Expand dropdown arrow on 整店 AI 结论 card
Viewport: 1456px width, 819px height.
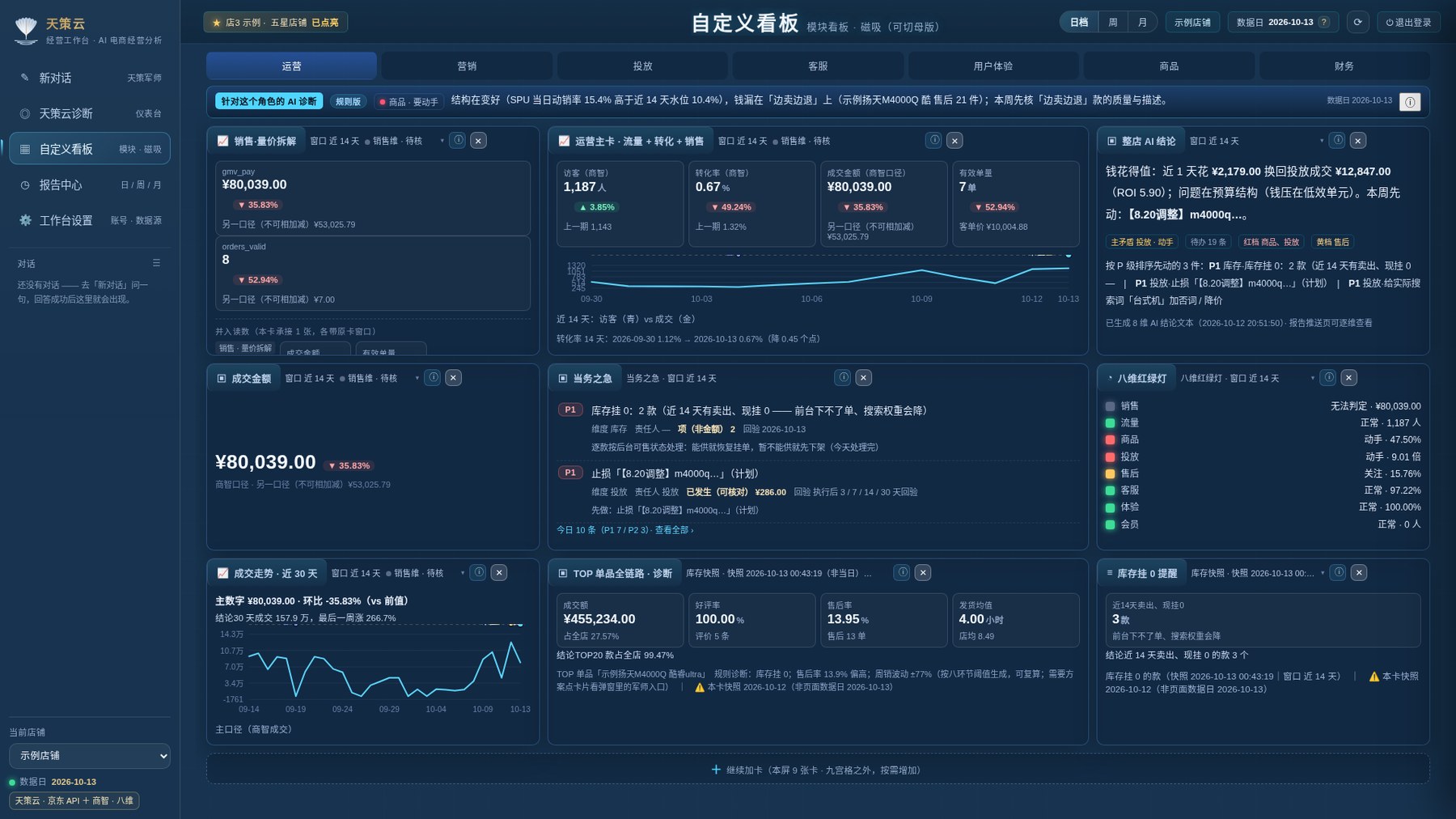tap(1322, 141)
